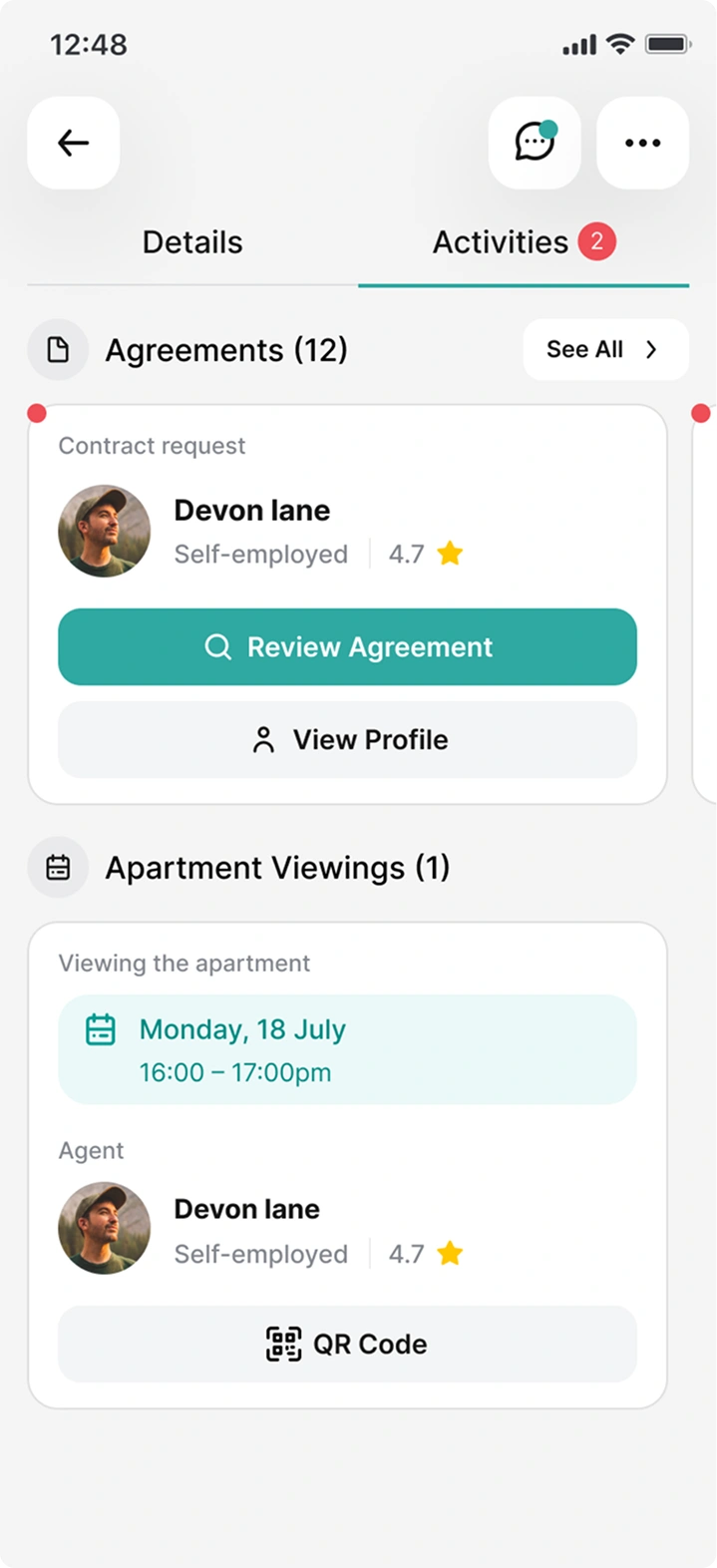Tap the agent's profile photo
This screenshot has width=717, height=1568.
104,1229
